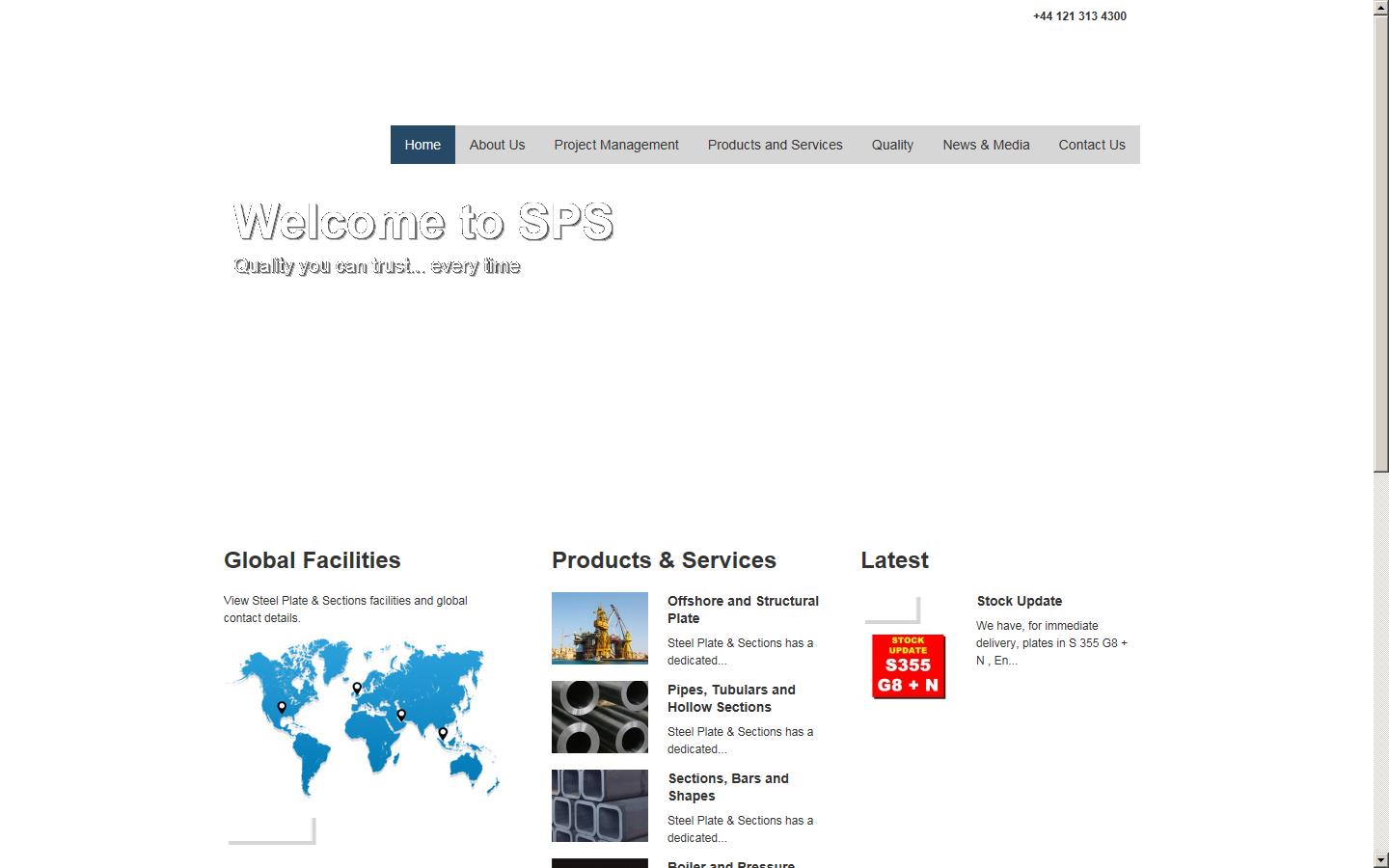Open the Stock Update article
The width and height of the screenshot is (1389, 868).
coord(1019,601)
